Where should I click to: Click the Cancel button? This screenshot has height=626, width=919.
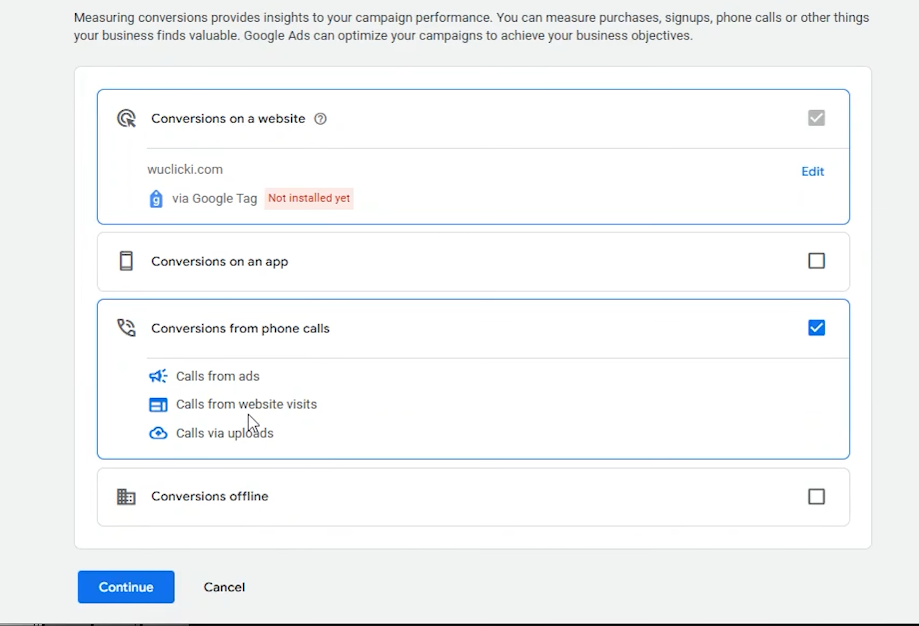pyautogui.click(x=224, y=587)
